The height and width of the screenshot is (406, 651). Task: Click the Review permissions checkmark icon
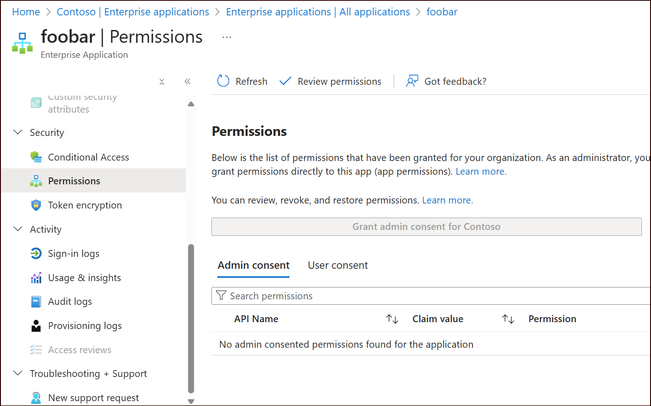click(x=286, y=81)
